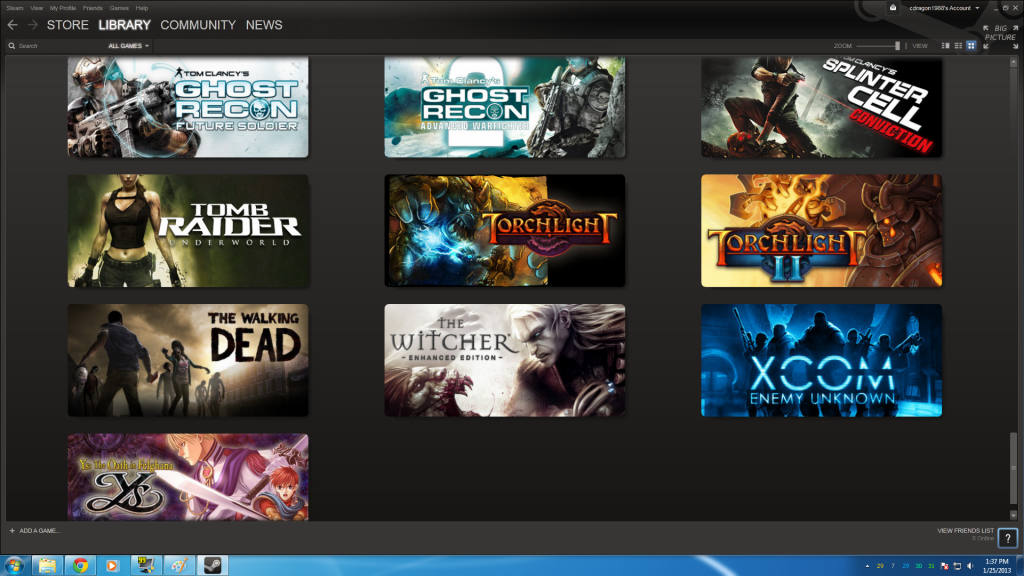This screenshot has width=1024, height=576.
Task: Go back with the left arrow
Action: [x=12, y=25]
